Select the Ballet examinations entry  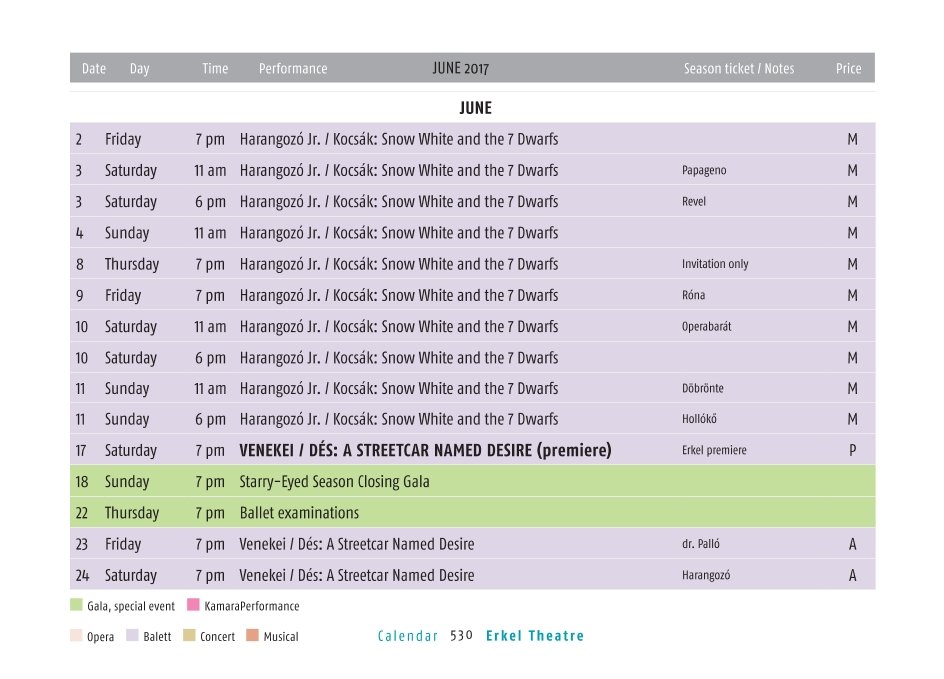(299, 513)
